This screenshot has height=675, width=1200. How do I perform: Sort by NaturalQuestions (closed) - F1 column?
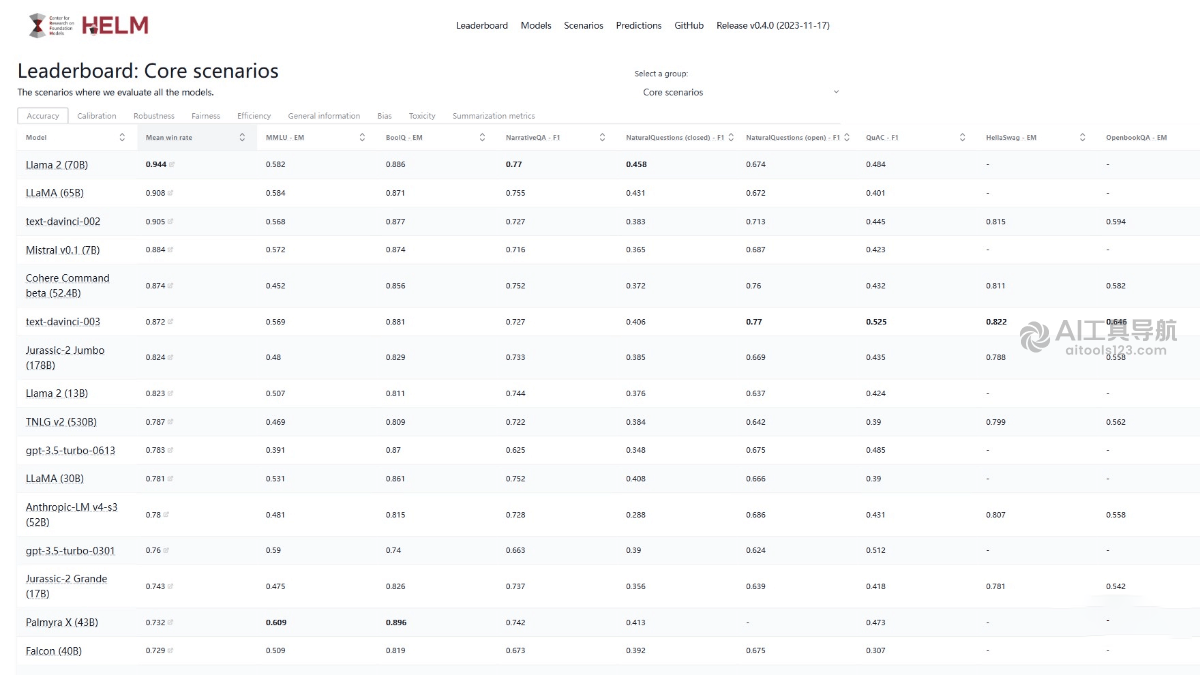click(x=732, y=137)
